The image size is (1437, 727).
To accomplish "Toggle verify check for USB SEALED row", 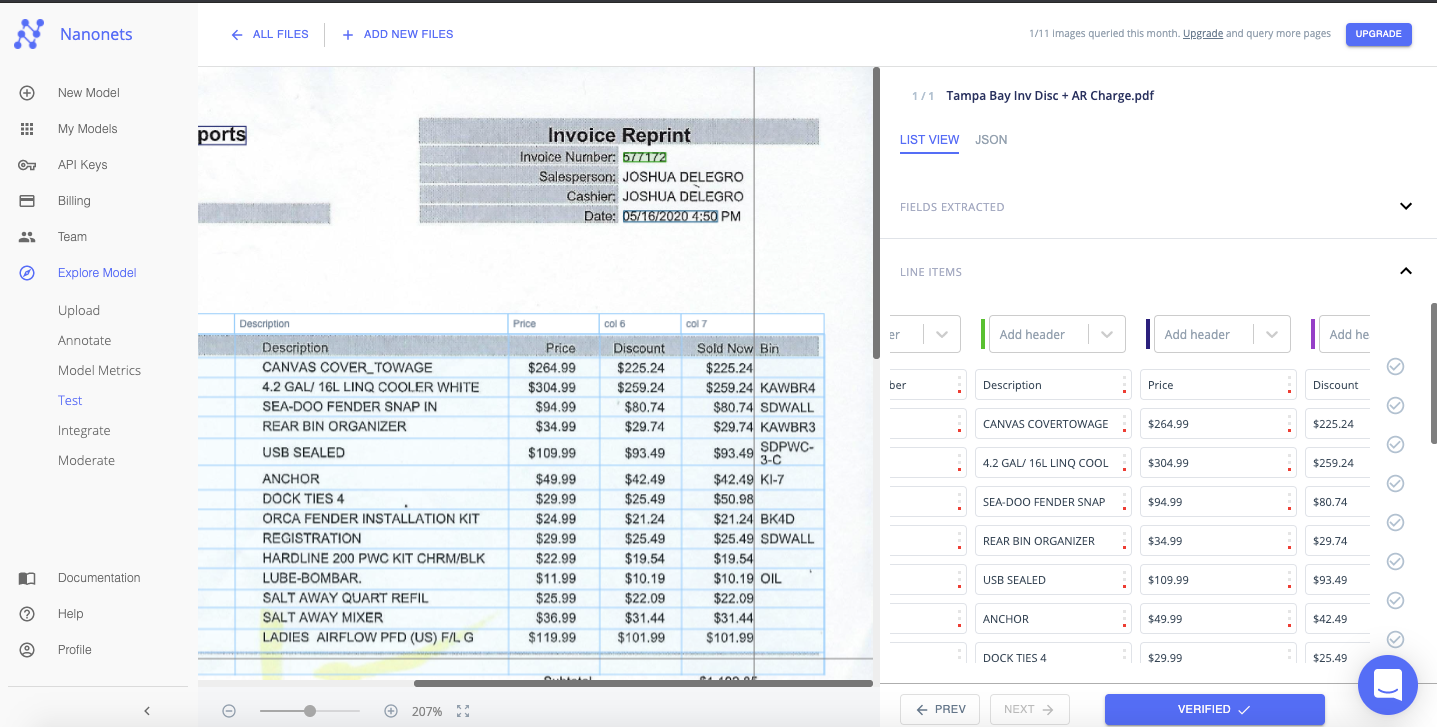I will point(1395,561).
